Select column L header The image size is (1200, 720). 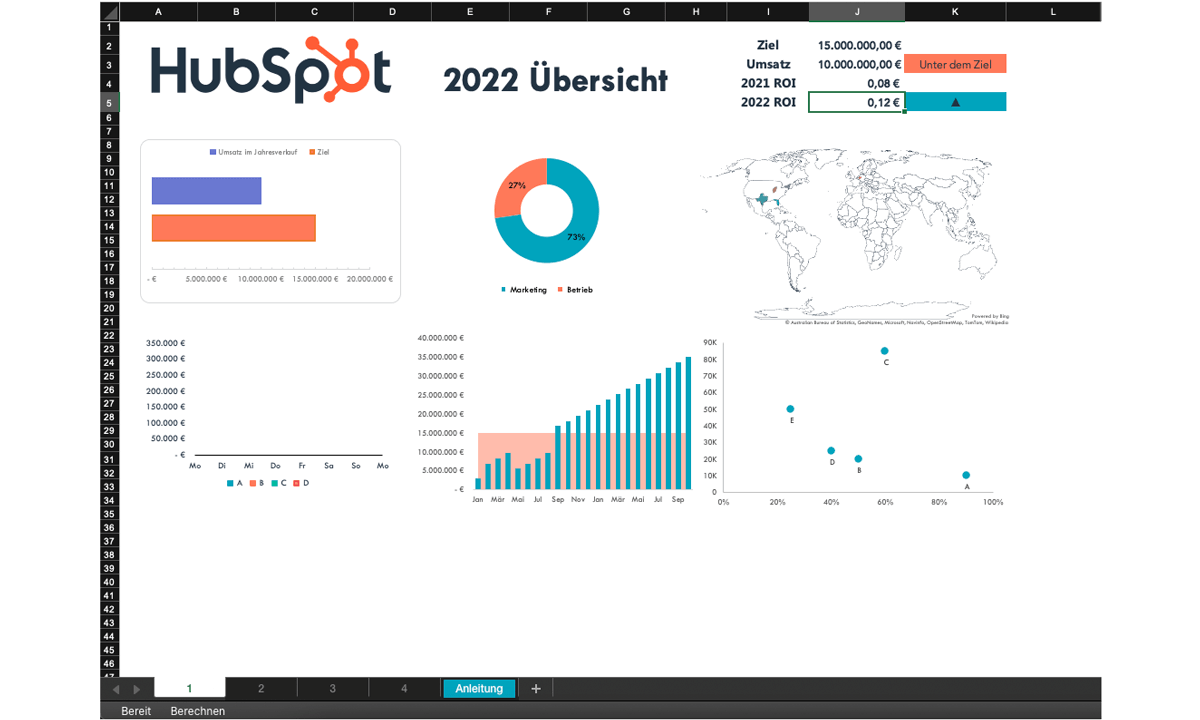pos(1053,11)
